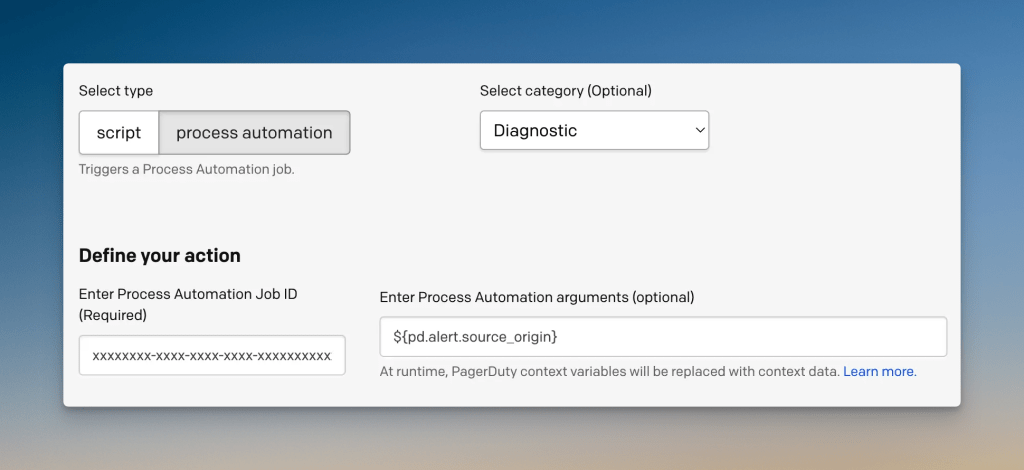Click "Enter Process Automation arguments (optional)" label

[x=537, y=297]
